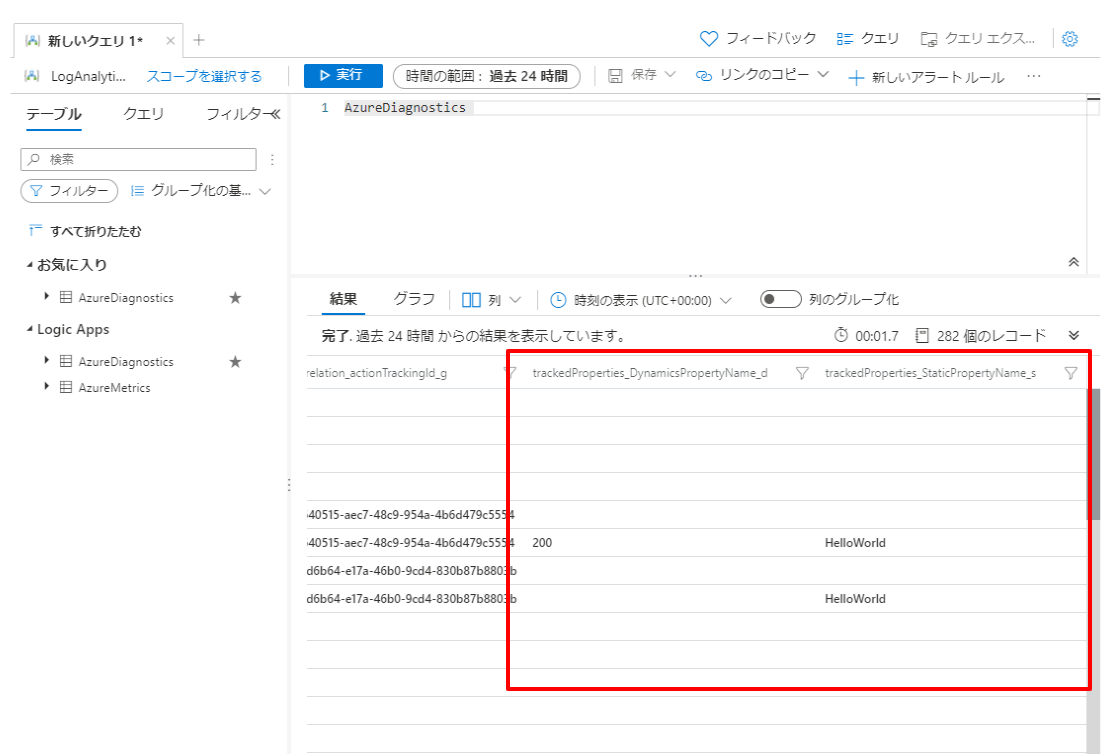Create 新しいアラート ルール
Viewport: 1115px width, 754px height.
click(927, 77)
